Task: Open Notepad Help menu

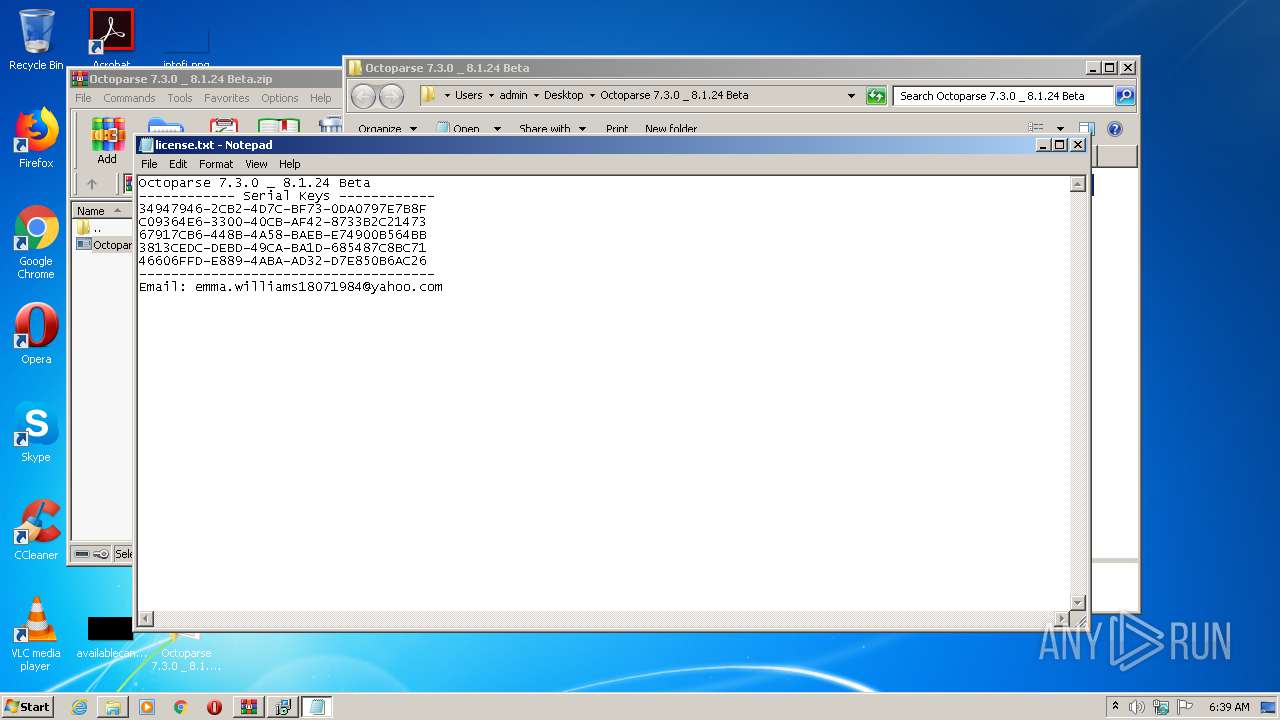Action: pos(290,164)
